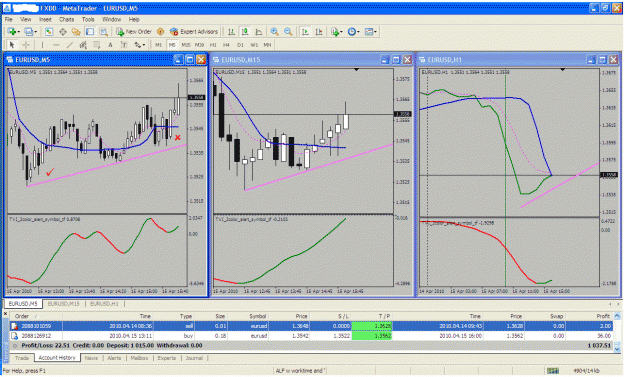Toggle the Expert Advisors button

click(194, 31)
